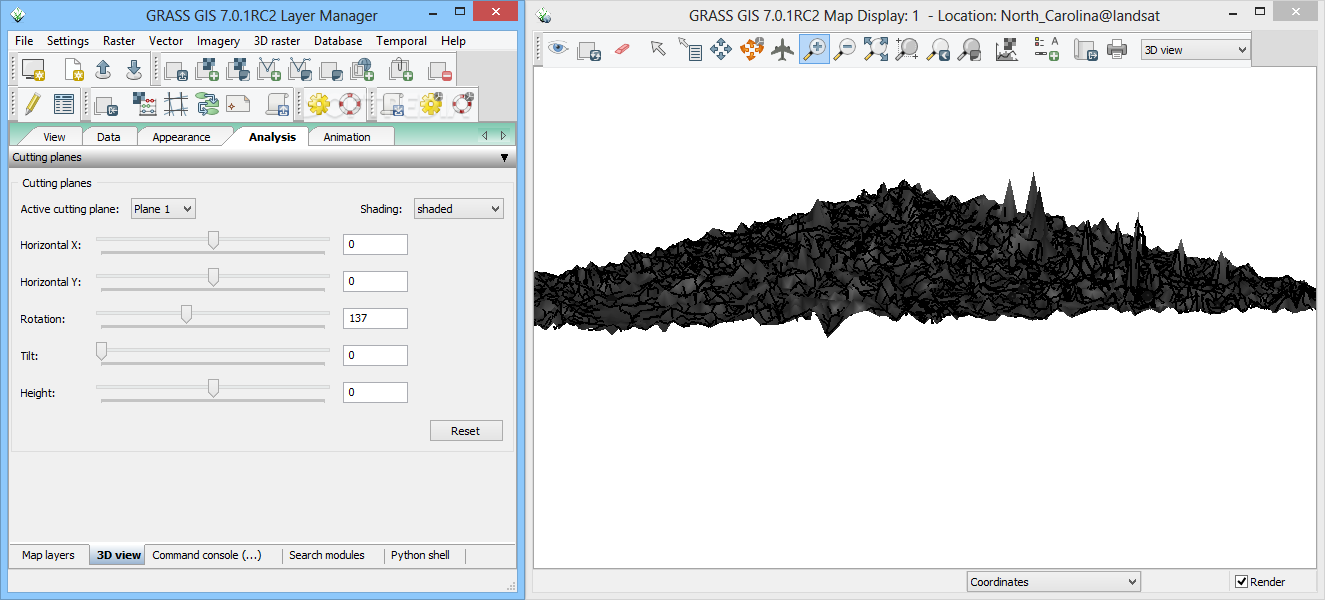Viewport: 1325px width, 600px height.
Task: Open the Raster menu
Action: [119, 41]
